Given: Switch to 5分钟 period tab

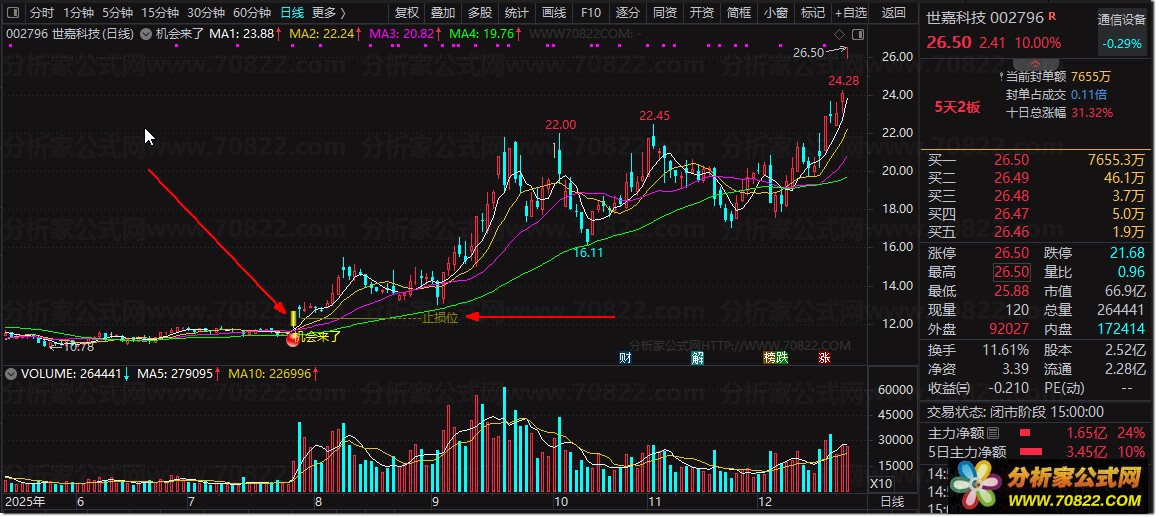Looking at the screenshot, I should (x=117, y=13).
